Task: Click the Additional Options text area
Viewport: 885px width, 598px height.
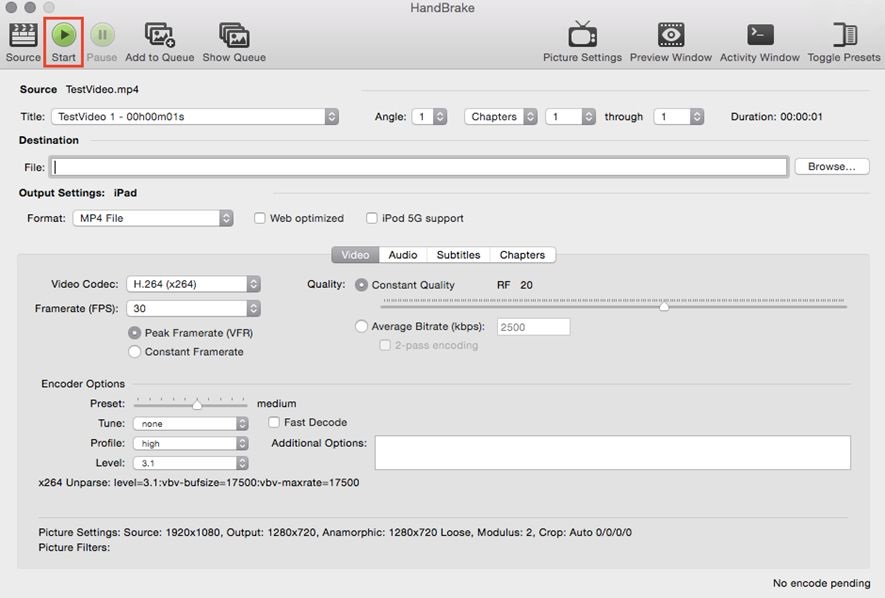Action: (612, 452)
